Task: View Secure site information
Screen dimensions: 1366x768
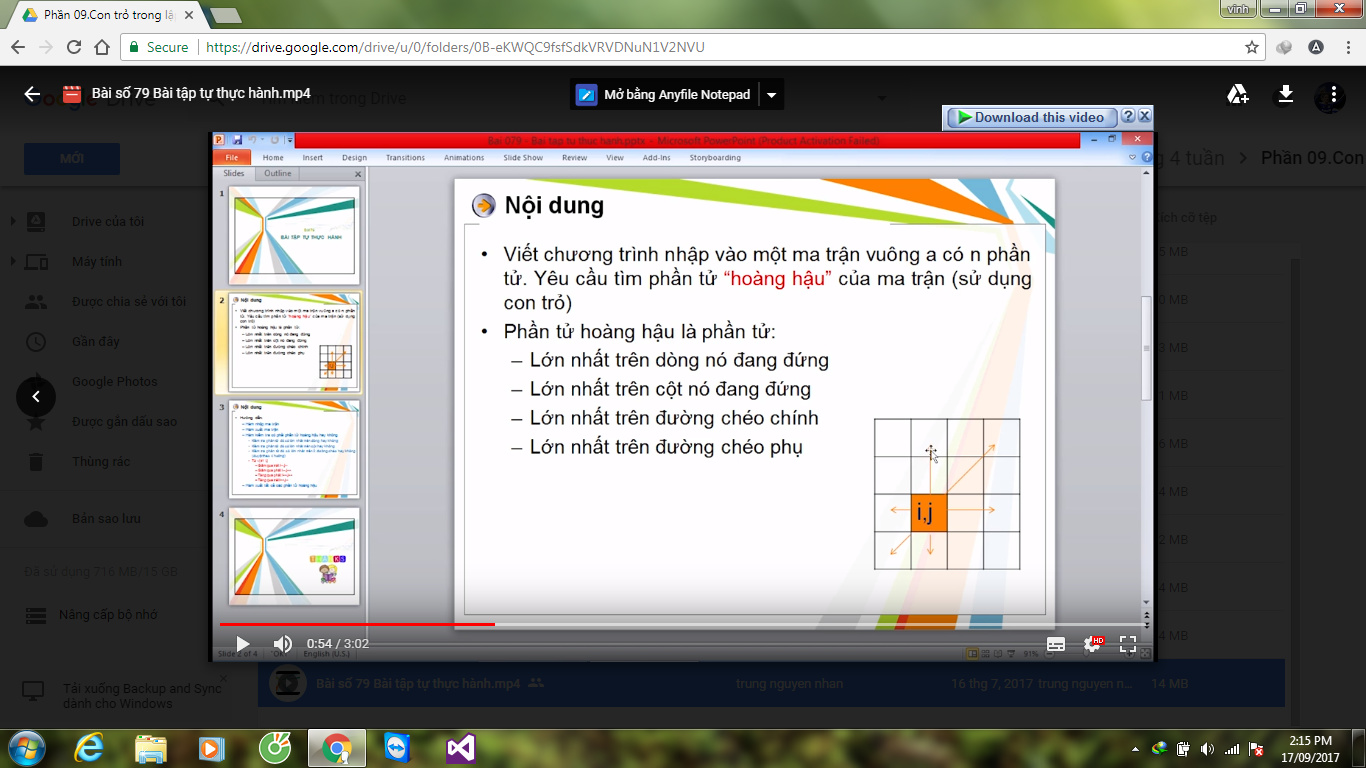Action: pos(159,47)
